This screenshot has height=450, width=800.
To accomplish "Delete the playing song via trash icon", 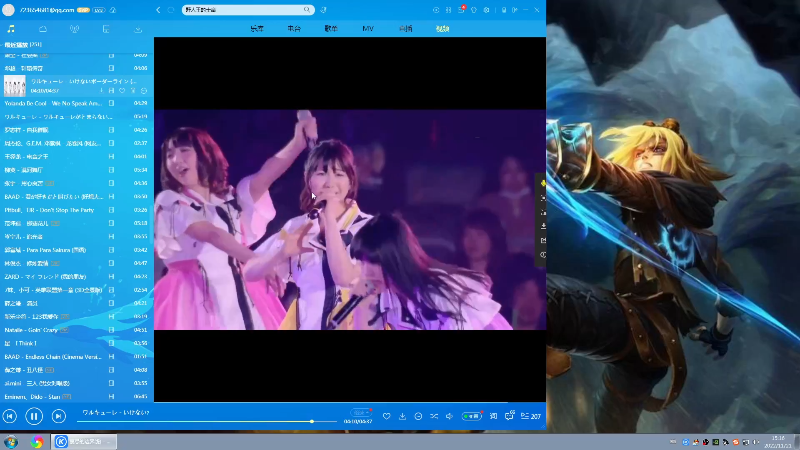I will pyautogui.click(x=133, y=91).
